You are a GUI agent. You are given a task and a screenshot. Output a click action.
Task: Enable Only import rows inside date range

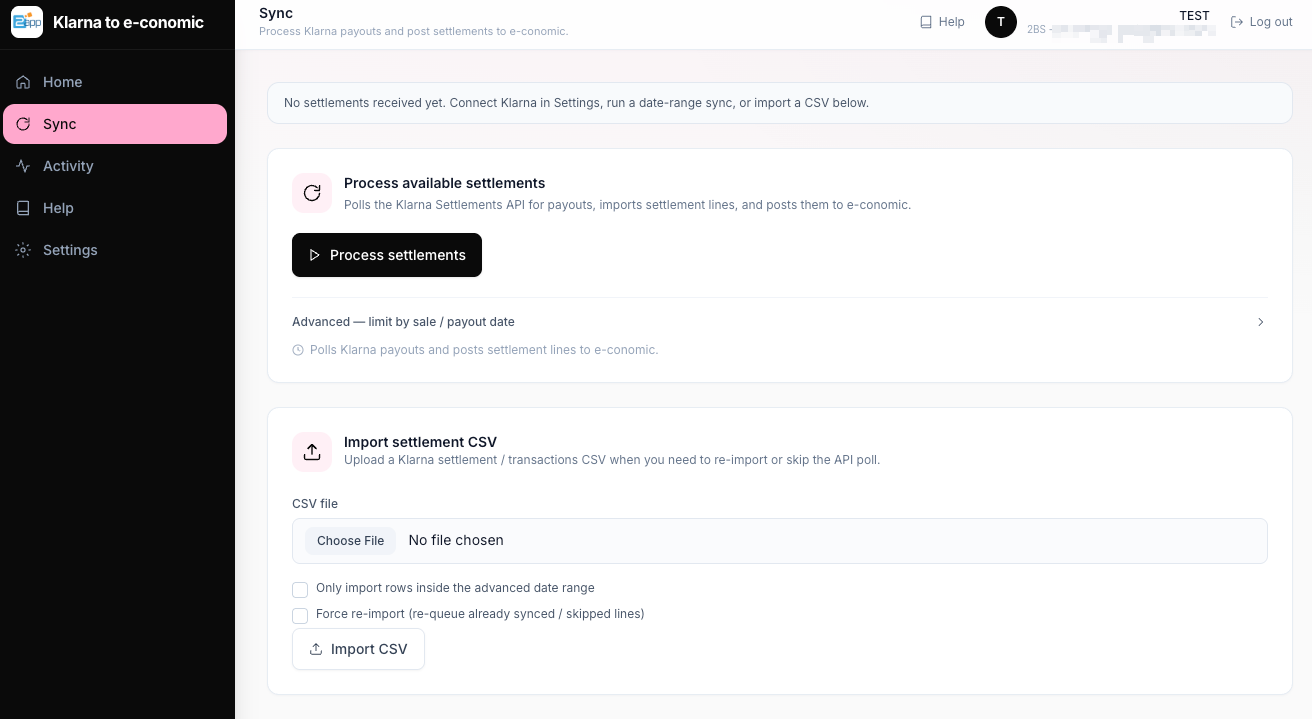tap(300, 589)
